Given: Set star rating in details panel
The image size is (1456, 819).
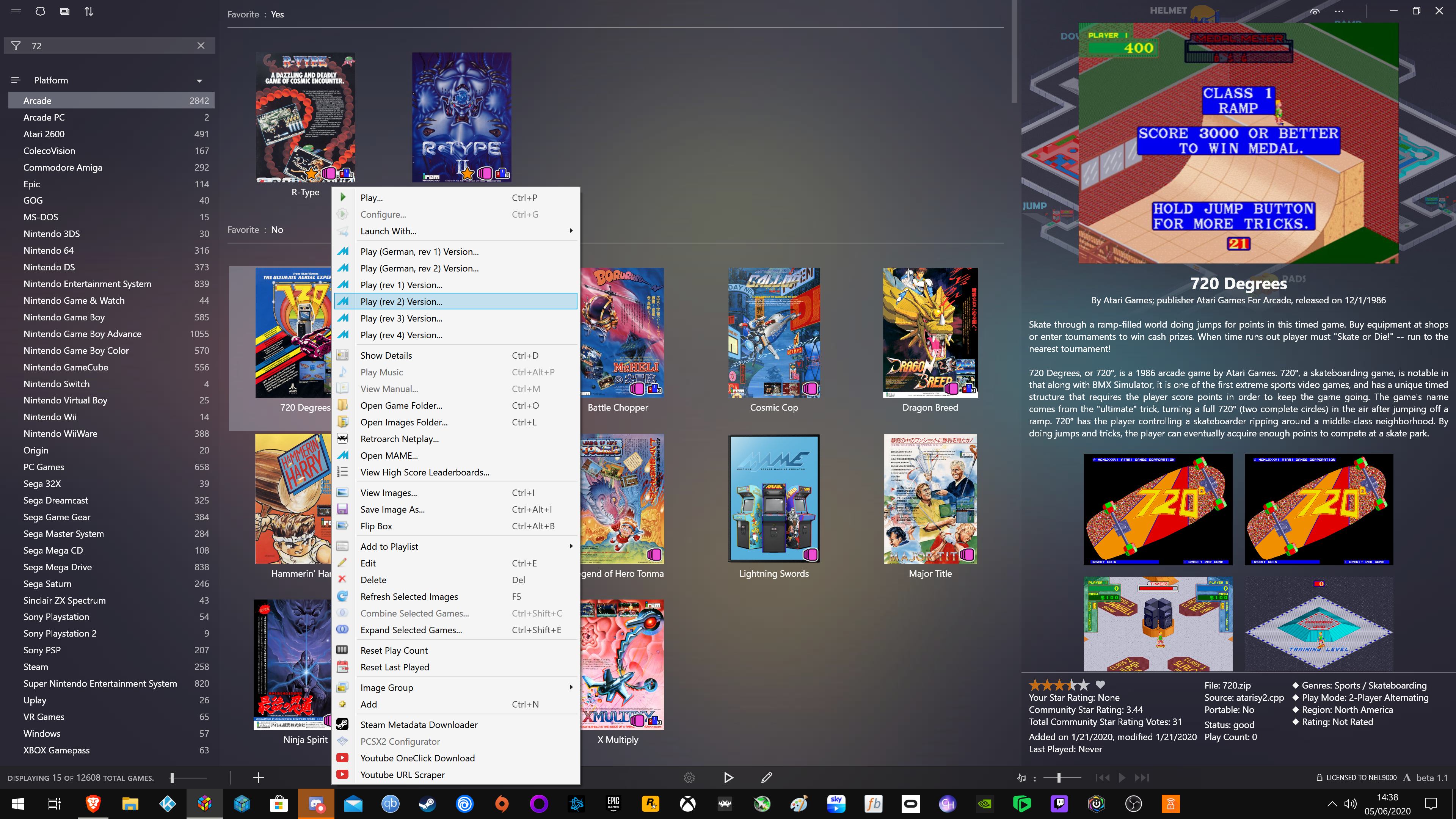Looking at the screenshot, I should (x=1059, y=685).
